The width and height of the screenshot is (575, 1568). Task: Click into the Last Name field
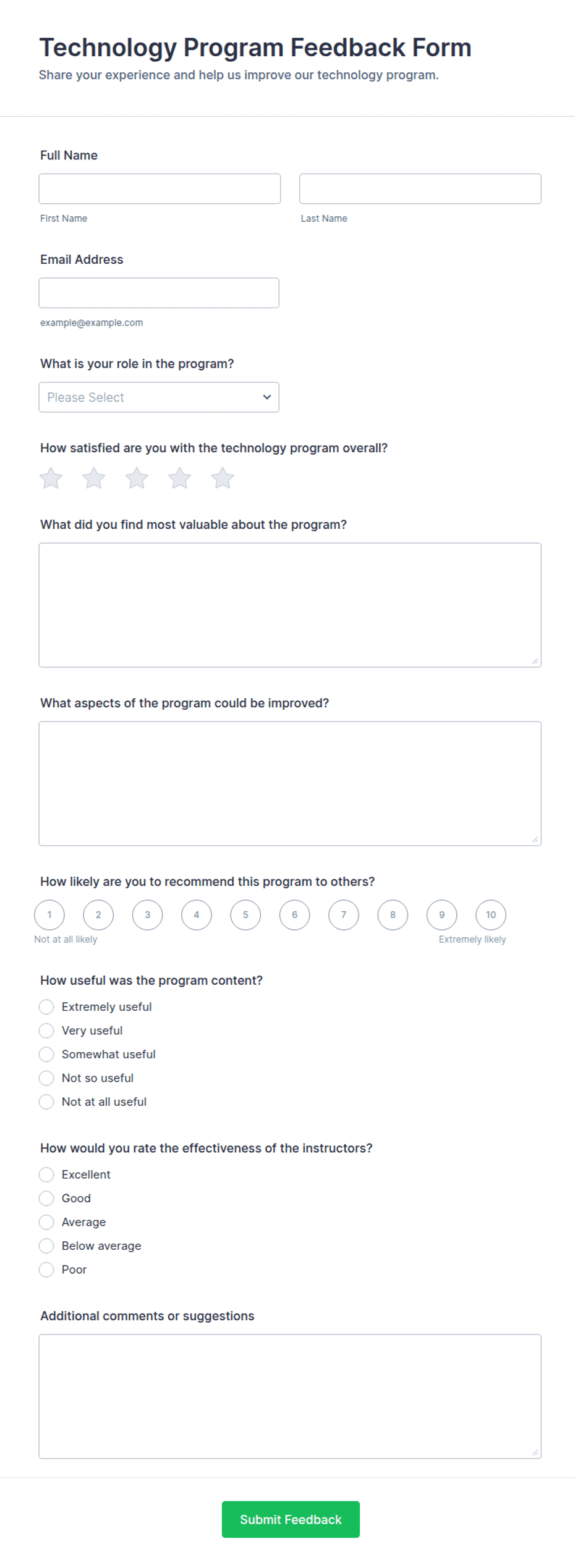point(420,189)
